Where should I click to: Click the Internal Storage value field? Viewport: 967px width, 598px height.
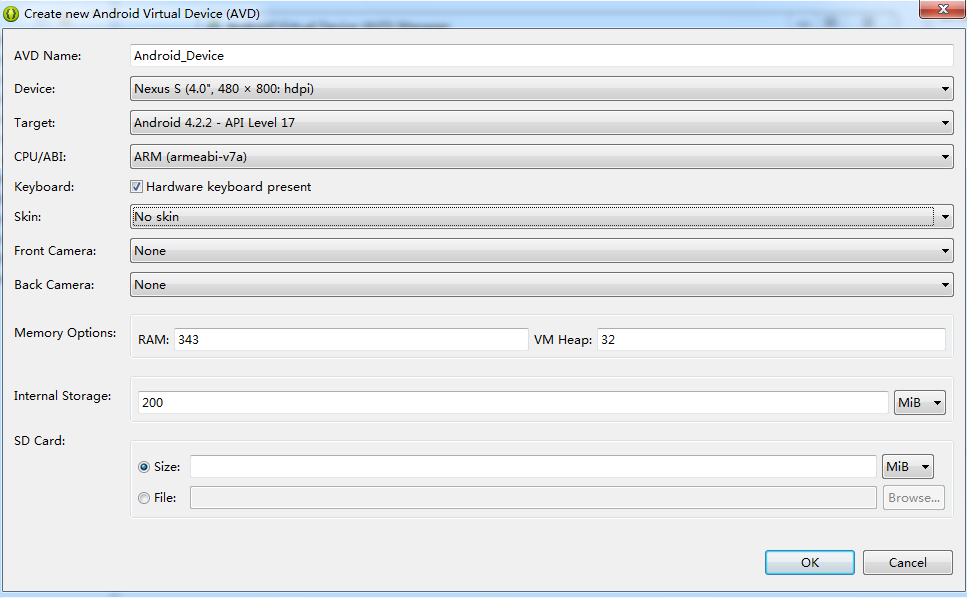click(x=512, y=403)
